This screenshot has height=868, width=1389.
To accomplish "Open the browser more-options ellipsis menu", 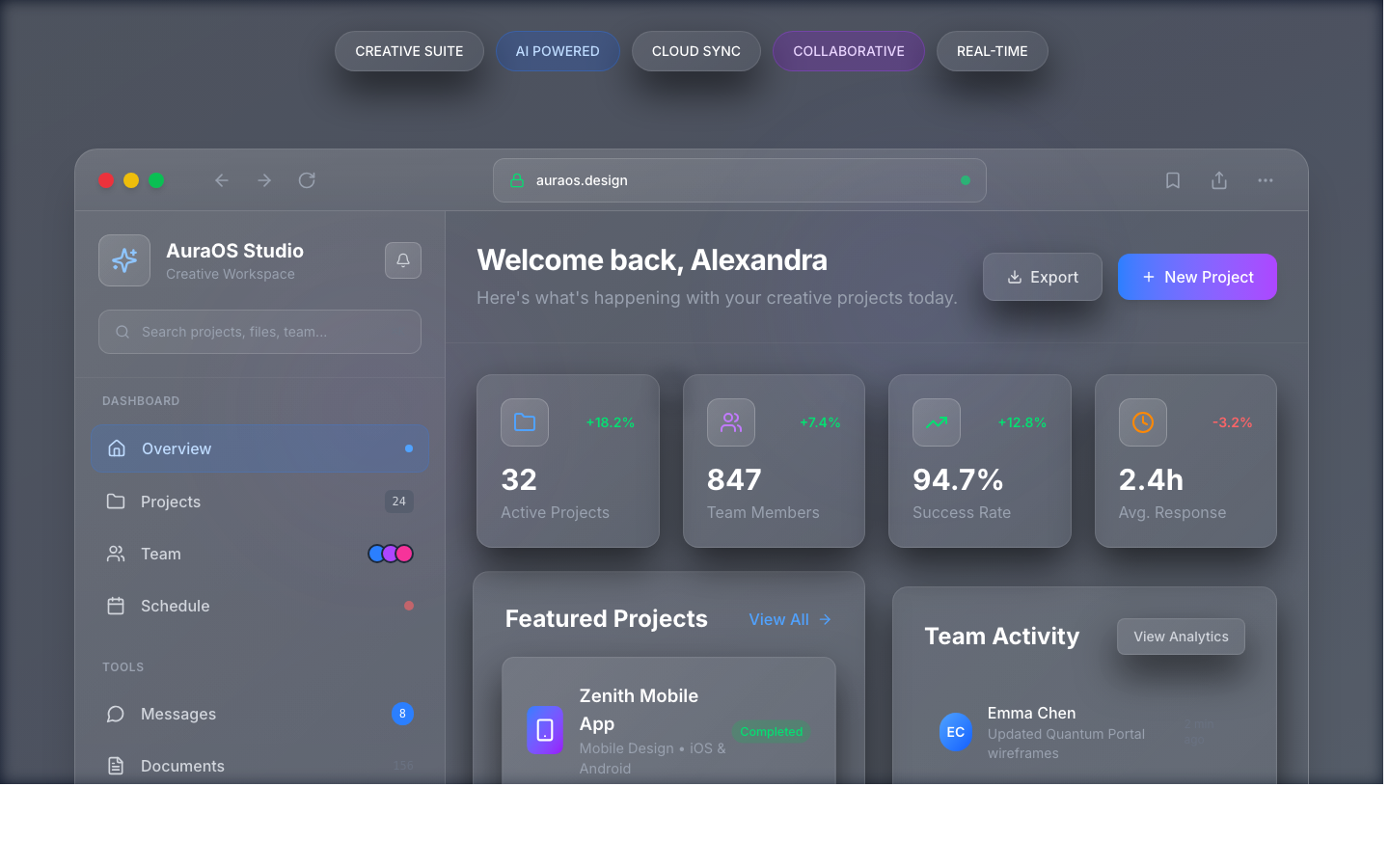I will [1266, 179].
